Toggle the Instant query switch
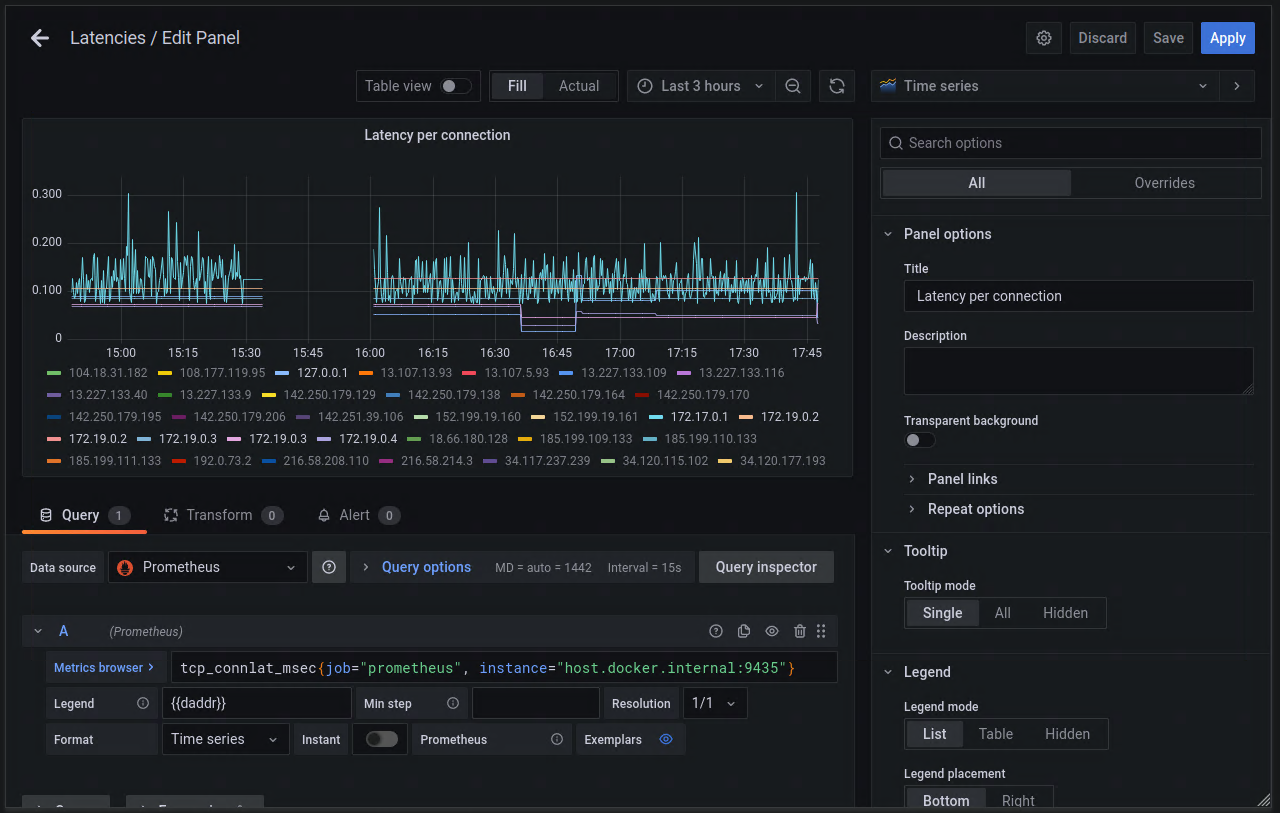The height and width of the screenshot is (813, 1280). pos(381,739)
